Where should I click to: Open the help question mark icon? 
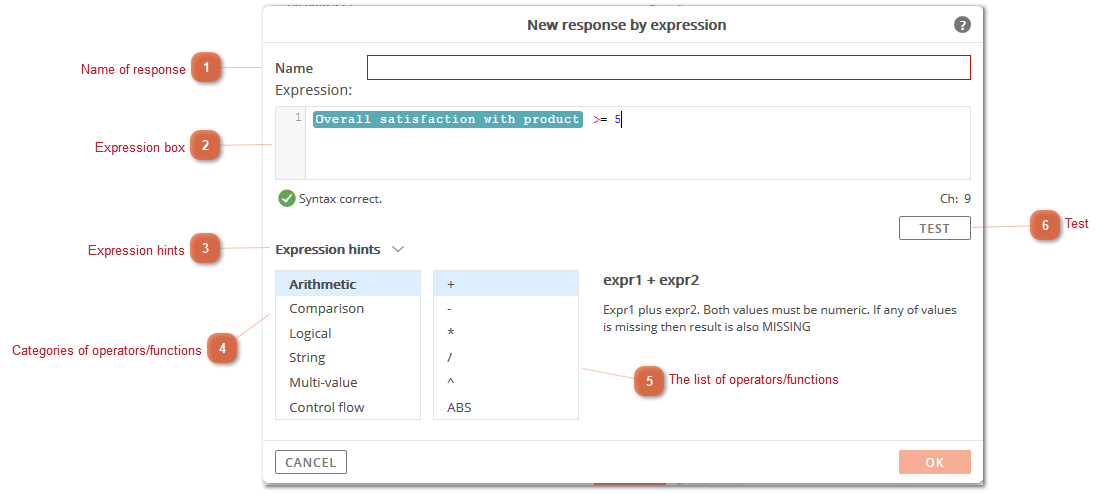pos(962,25)
